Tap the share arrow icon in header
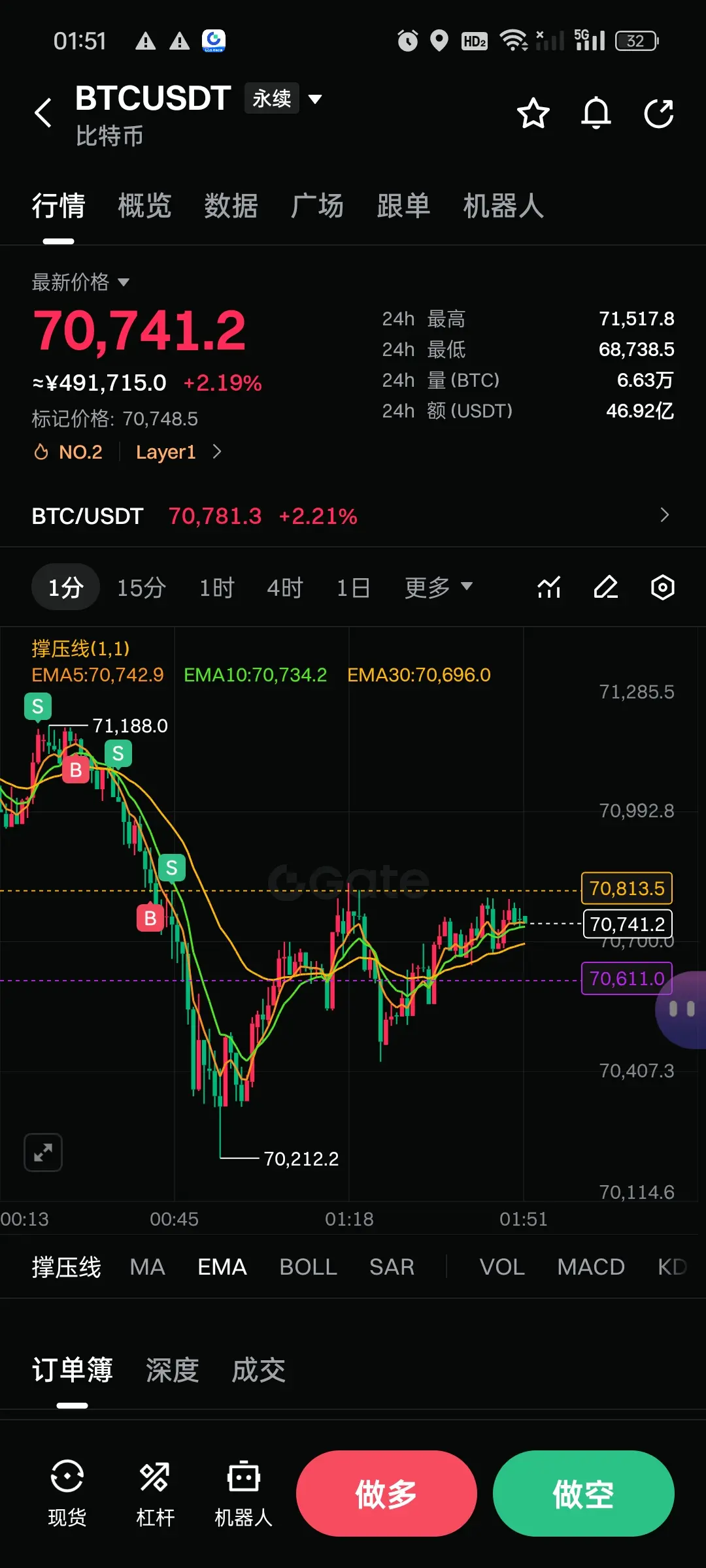This screenshot has width=706, height=1568. tap(658, 113)
